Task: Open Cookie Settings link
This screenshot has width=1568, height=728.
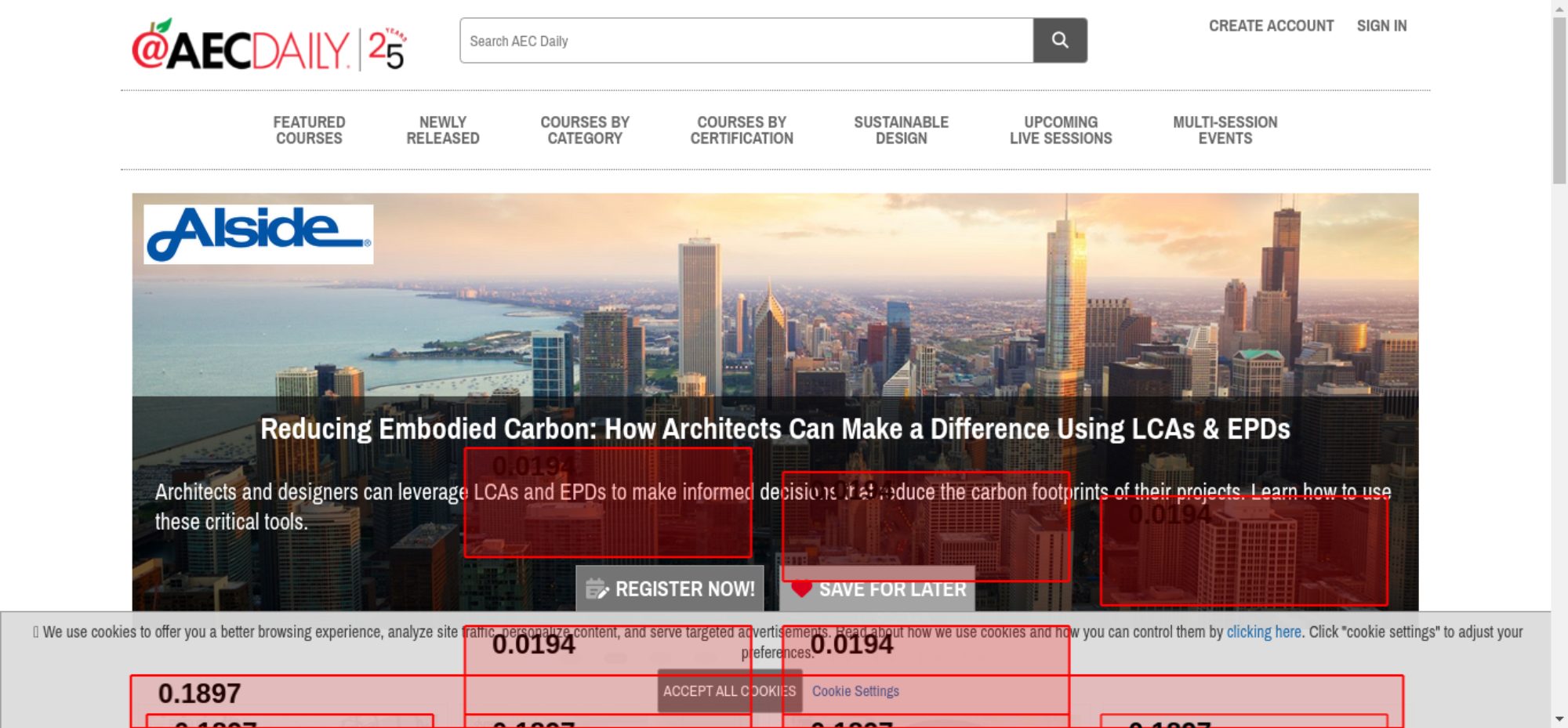Action: (x=855, y=691)
